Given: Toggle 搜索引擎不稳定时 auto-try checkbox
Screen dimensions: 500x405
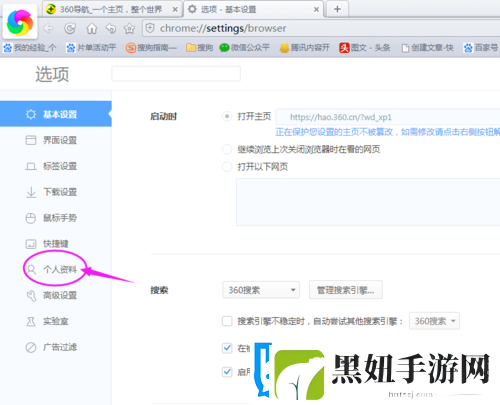Looking at the screenshot, I should point(227,321).
